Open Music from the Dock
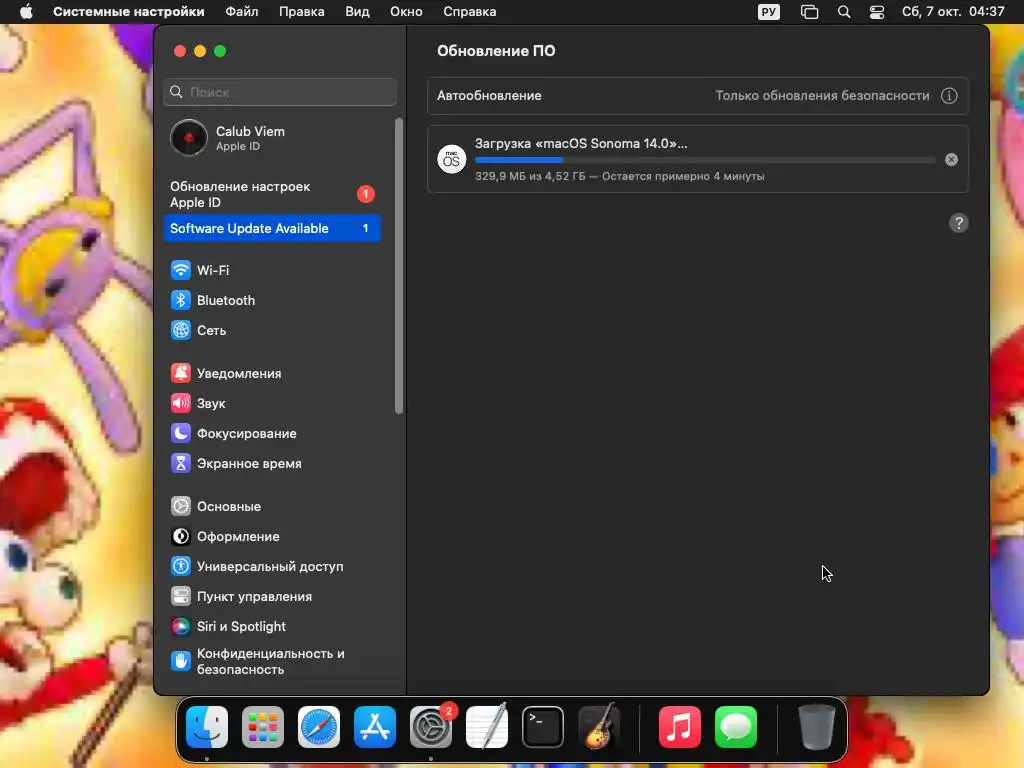This screenshot has width=1024, height=768. [680, 727]
